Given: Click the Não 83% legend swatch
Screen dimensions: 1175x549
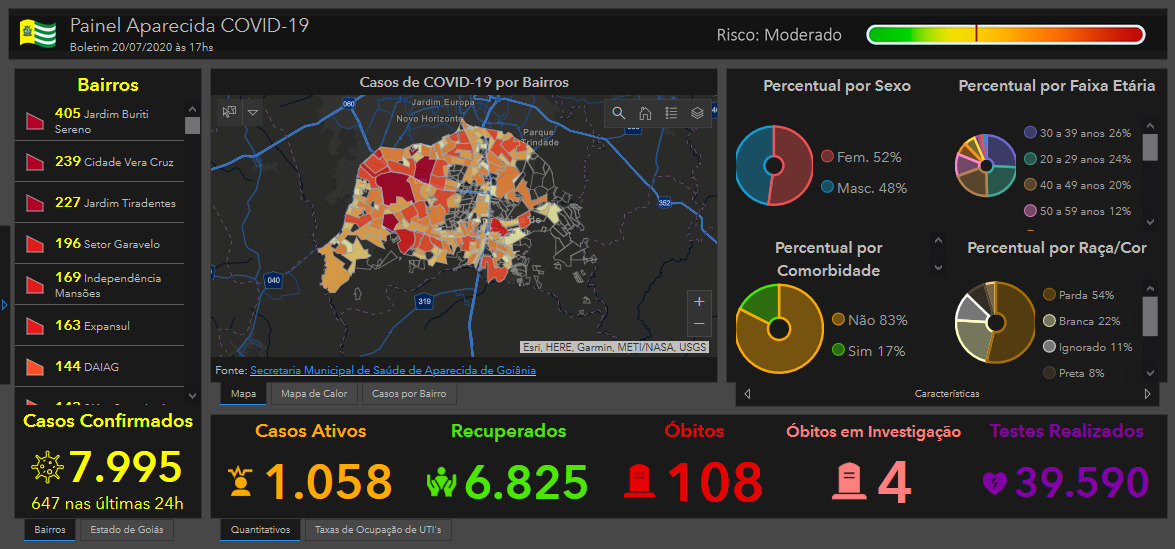Looking at the screenshot, I should (839, 320).
